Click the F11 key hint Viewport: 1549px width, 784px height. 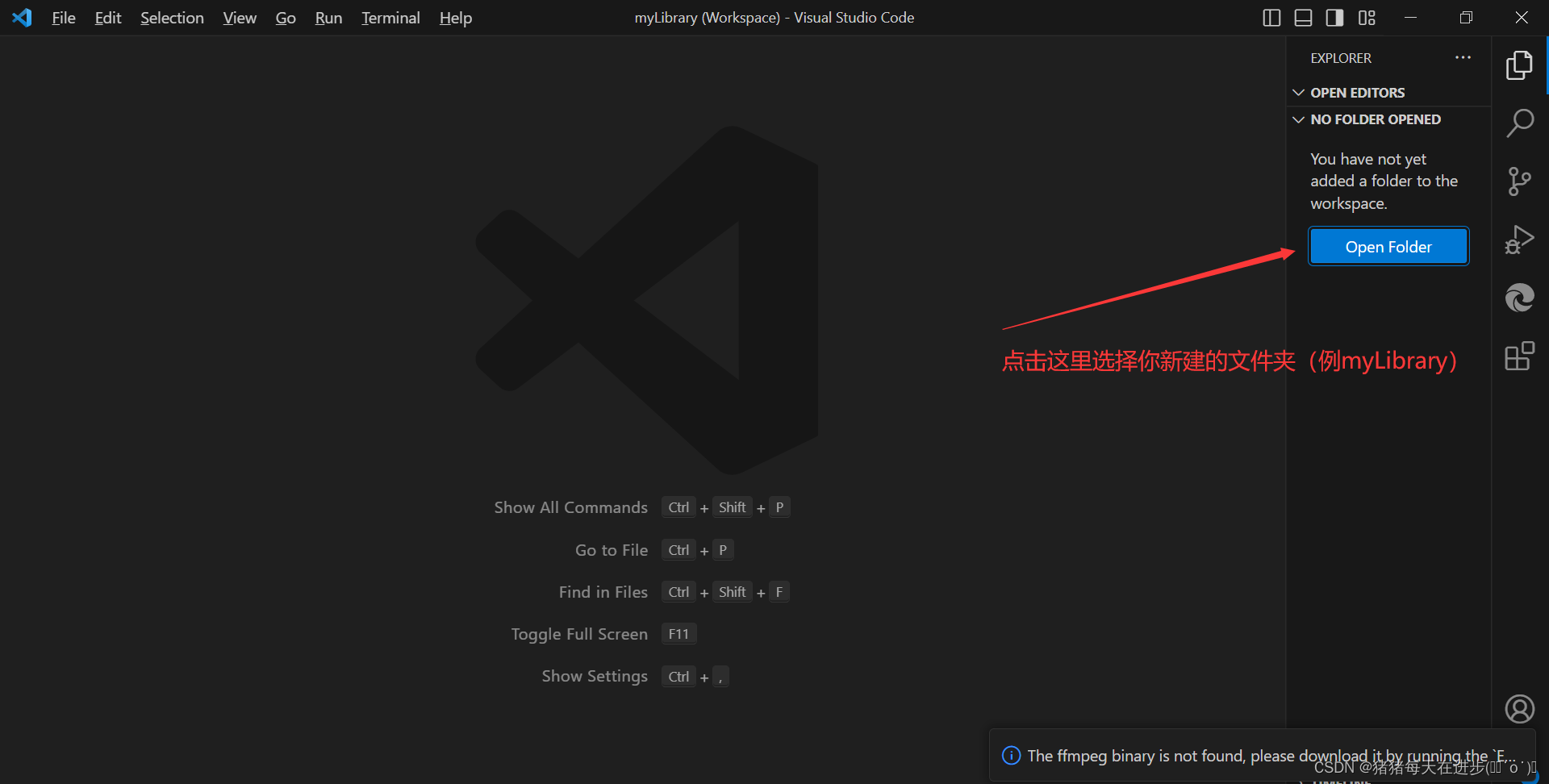point(678,634)
